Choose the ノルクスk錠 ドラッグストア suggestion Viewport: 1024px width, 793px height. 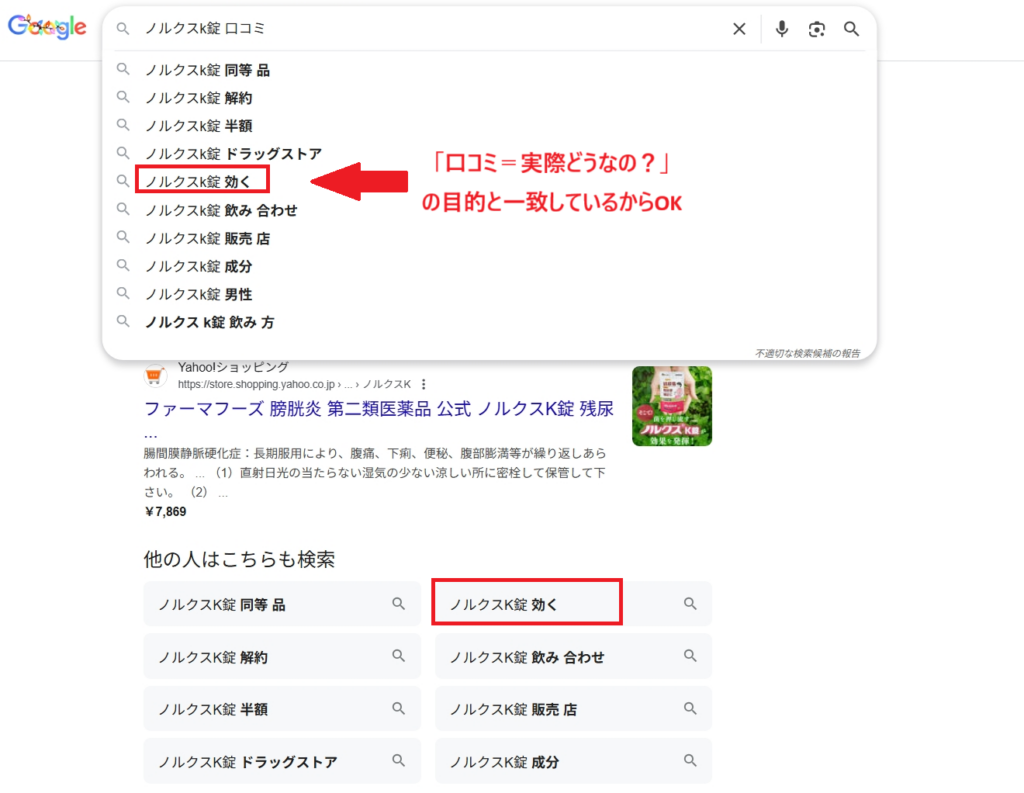click(x=233, y=154)
